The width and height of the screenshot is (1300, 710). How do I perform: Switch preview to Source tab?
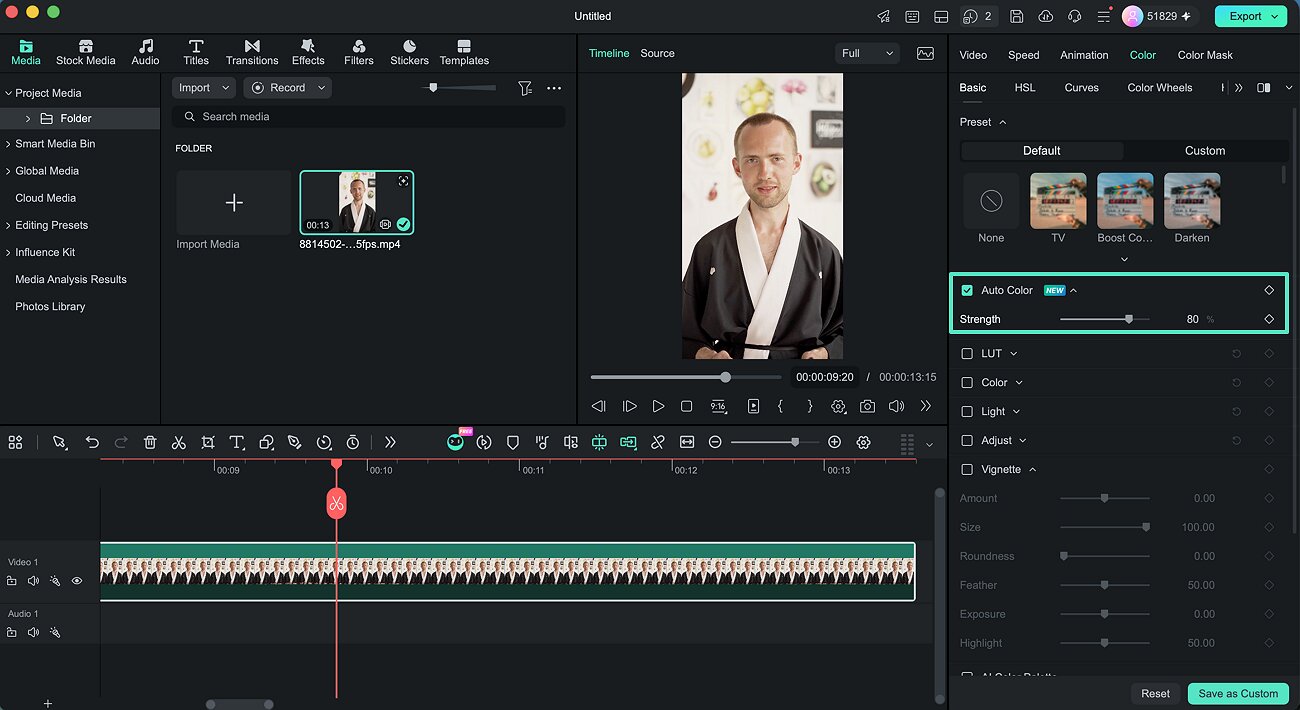[x=657, y=53]
